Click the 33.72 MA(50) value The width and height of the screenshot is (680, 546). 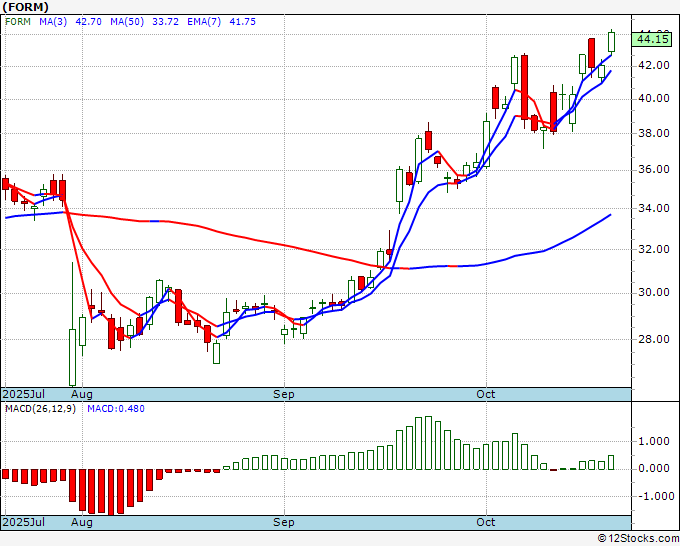pos(165,22)
